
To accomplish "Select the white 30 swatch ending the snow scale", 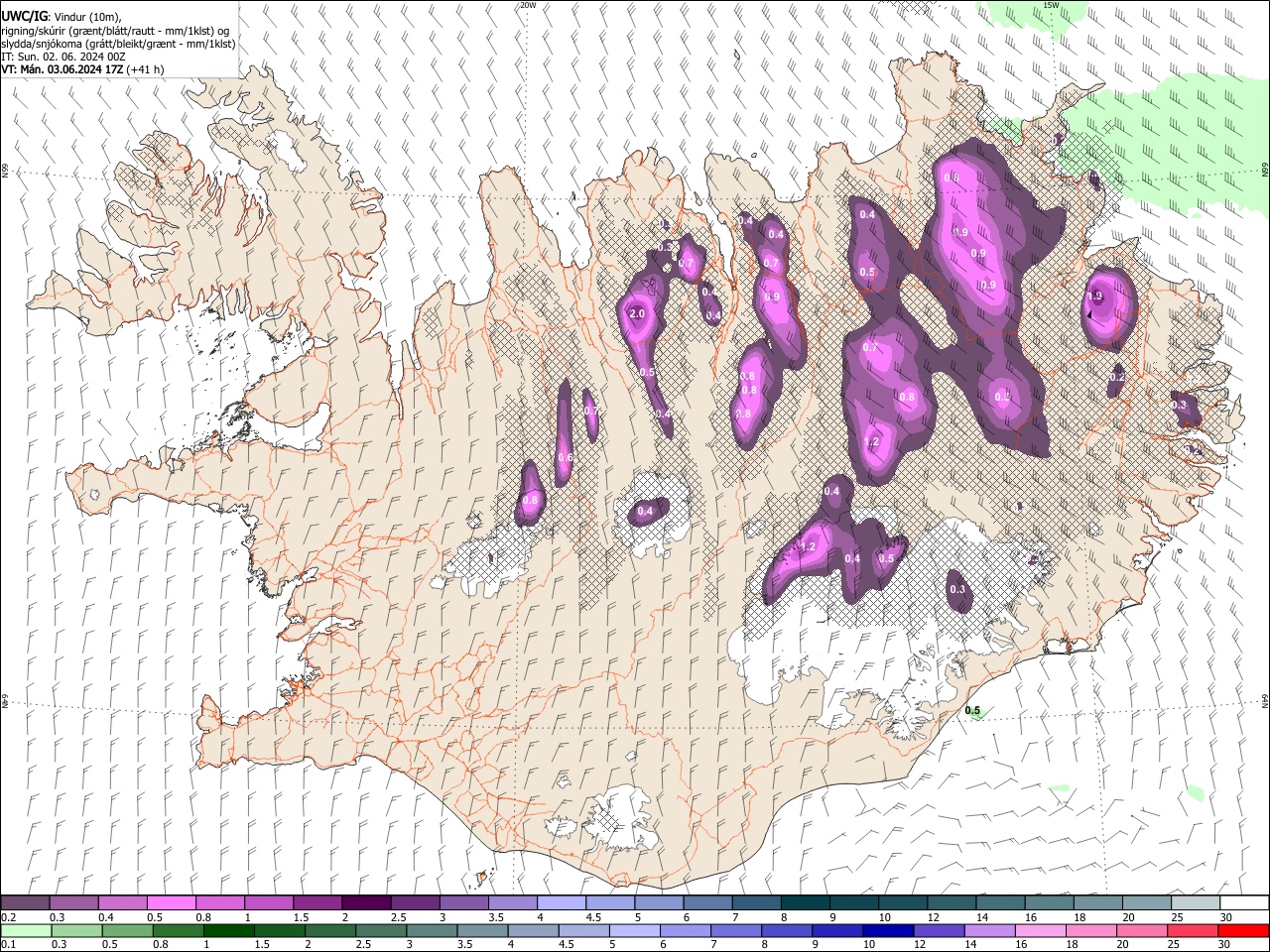I will (1243, 903).
